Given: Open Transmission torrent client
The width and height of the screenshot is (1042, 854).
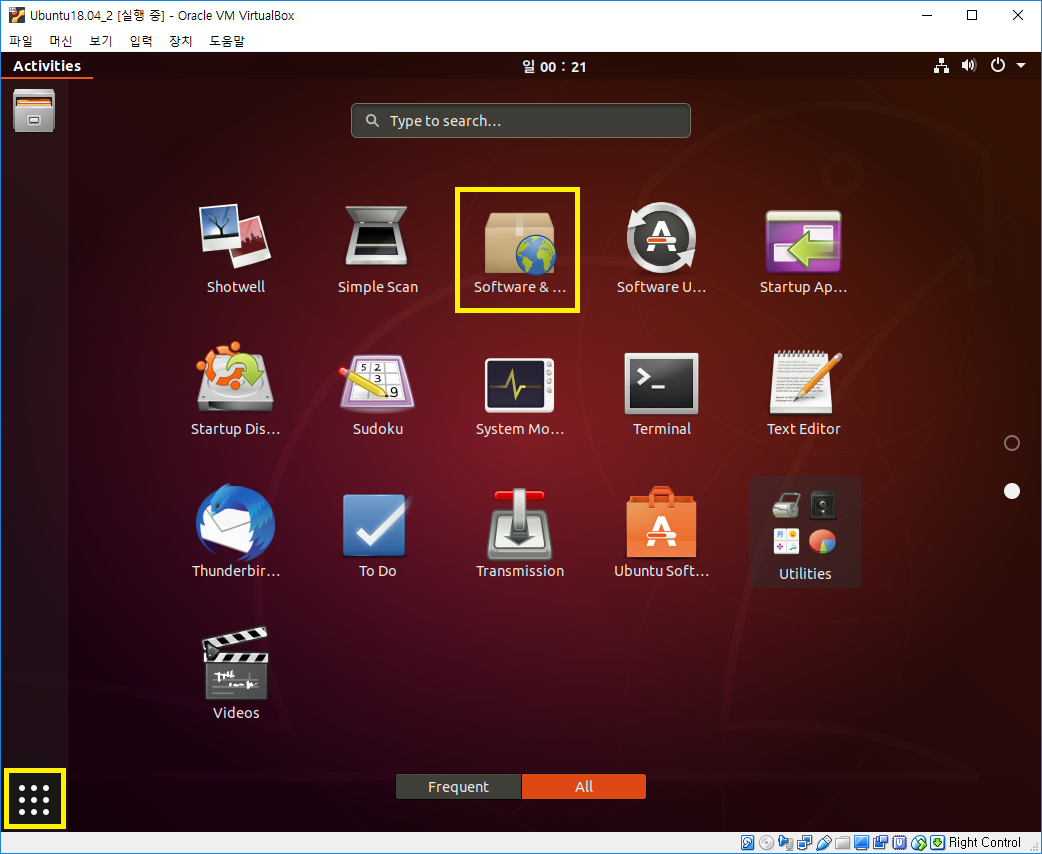Looking at the screenshot, I should pos(519,532).
